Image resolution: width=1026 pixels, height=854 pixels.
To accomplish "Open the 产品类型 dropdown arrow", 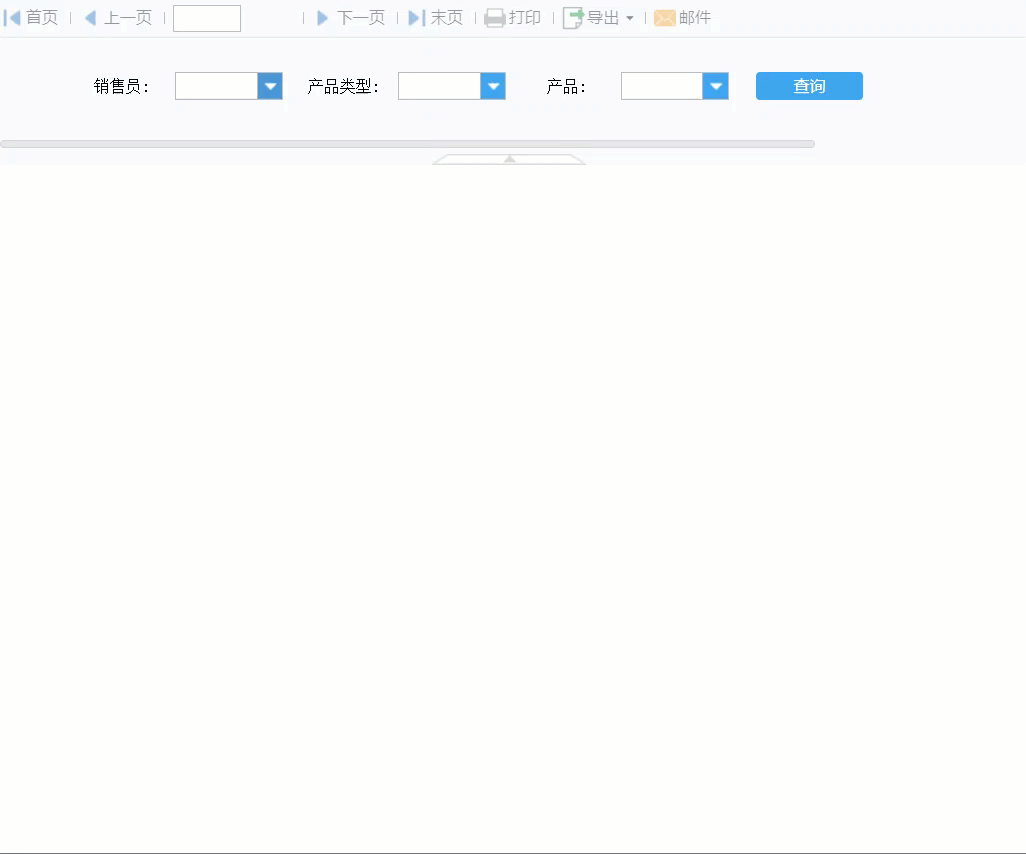I will click(493, 86).
